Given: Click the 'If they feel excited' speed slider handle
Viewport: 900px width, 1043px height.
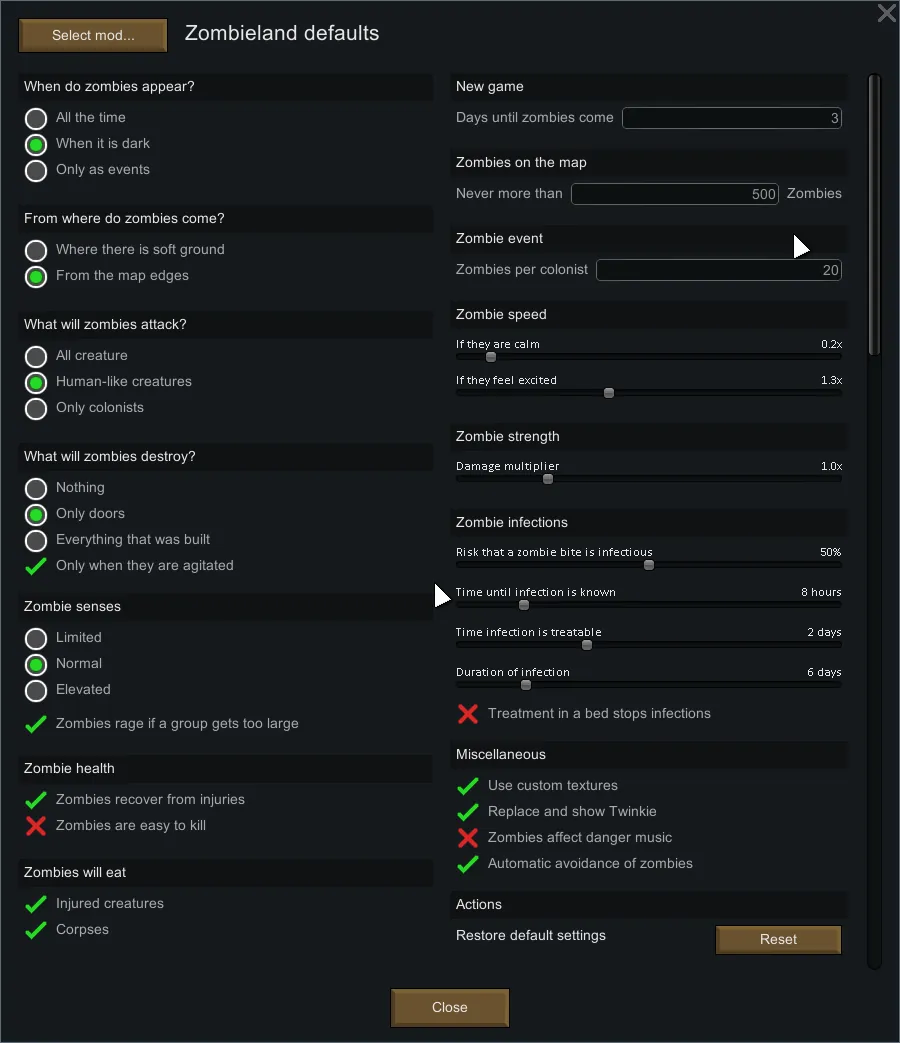Looking at the screenshot, I should pos(609,393).
